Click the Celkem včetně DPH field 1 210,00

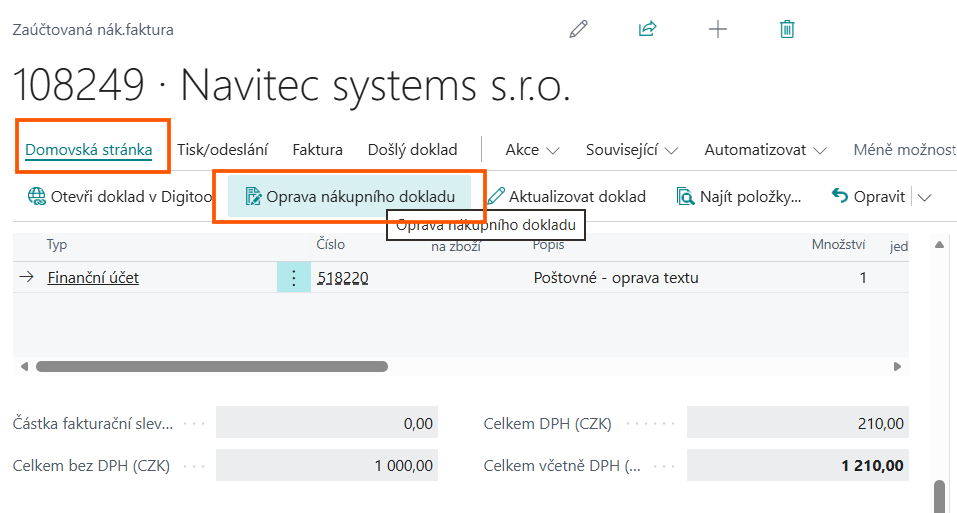(798, 465)
